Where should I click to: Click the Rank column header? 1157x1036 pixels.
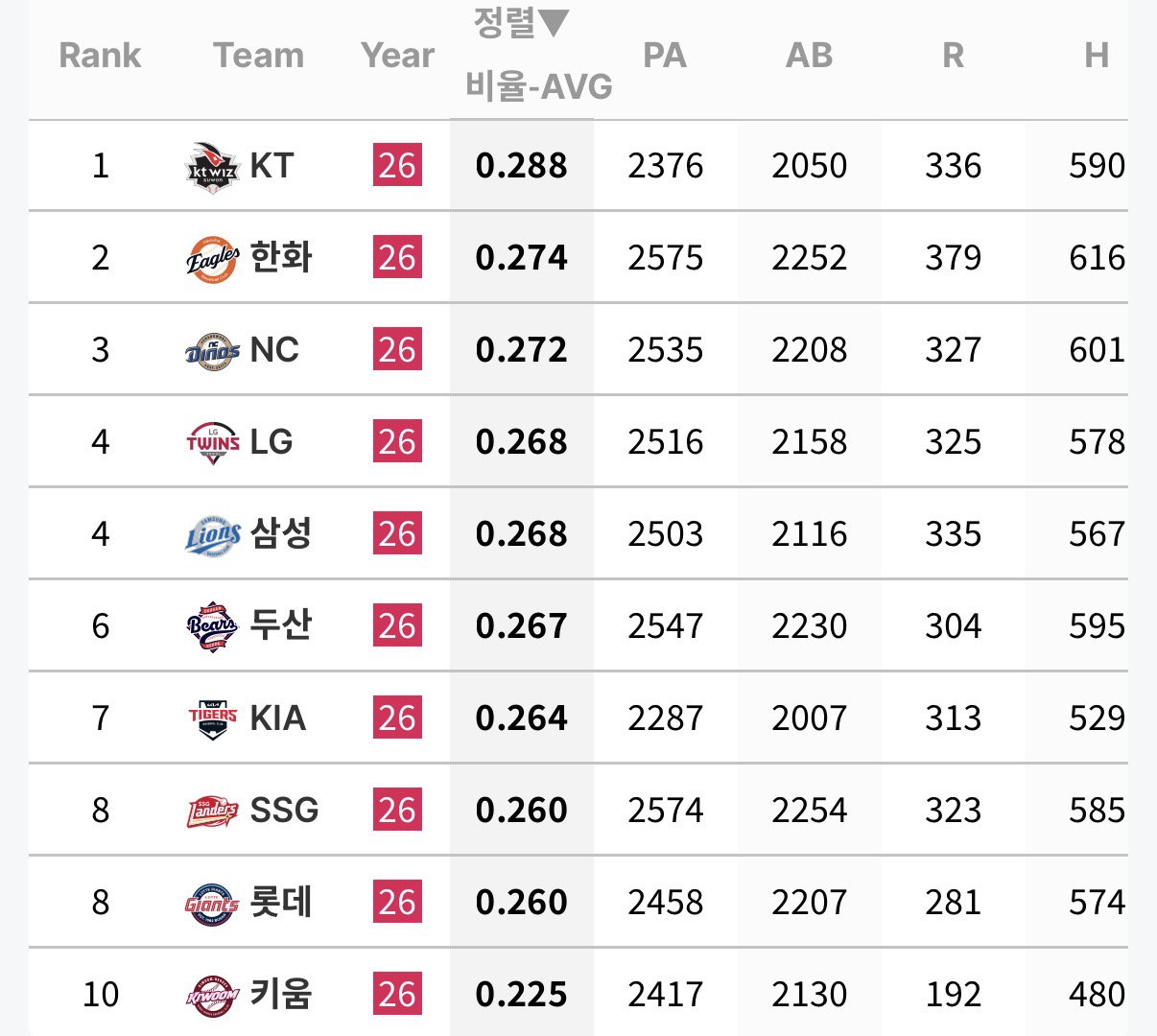[100, 56]
